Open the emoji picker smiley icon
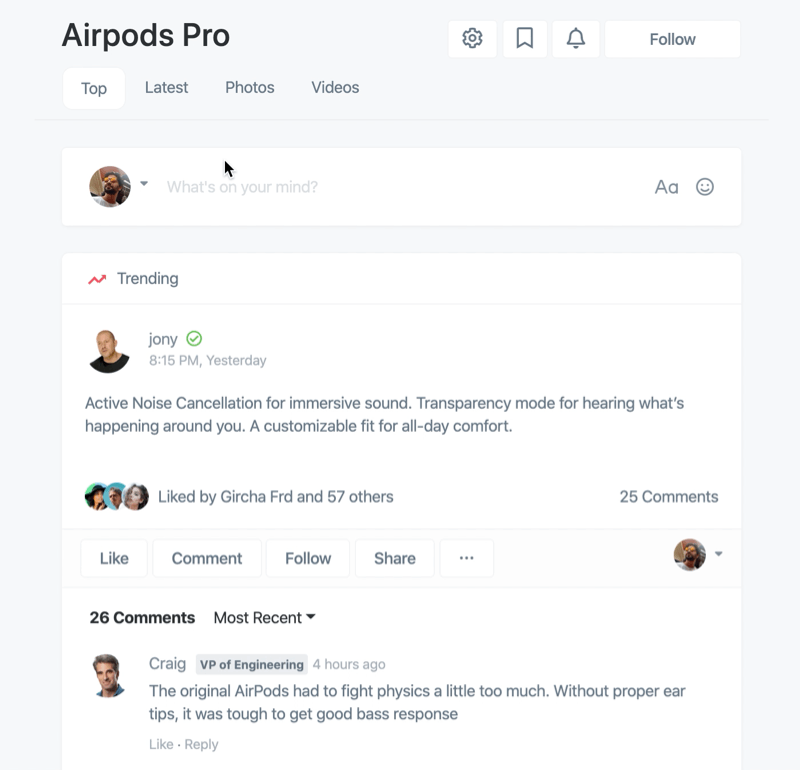The image size is (800, 770). coord(705,187)
